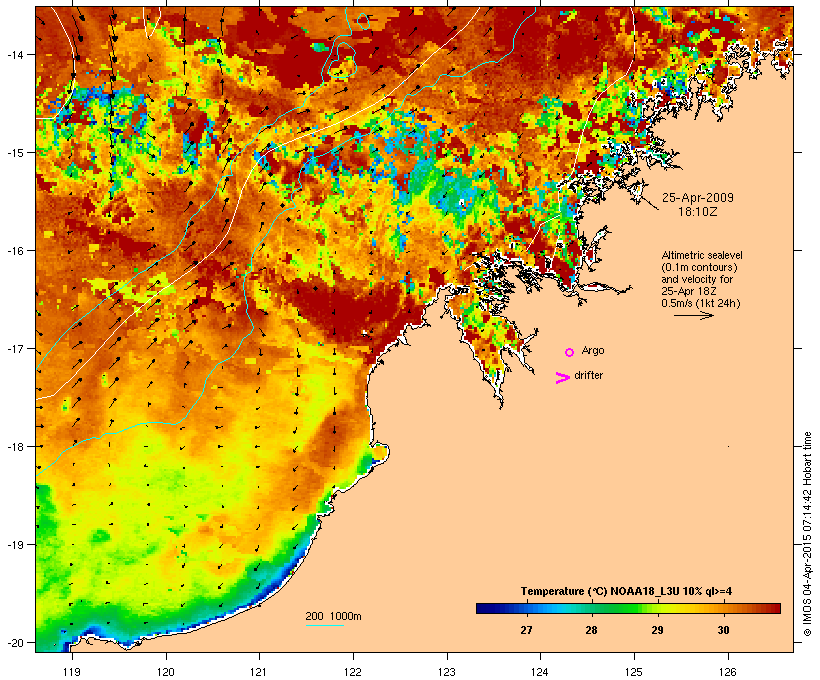Click the colorbar tick label 28
This screenshot has height=680, width=820.
pos(591,630)
